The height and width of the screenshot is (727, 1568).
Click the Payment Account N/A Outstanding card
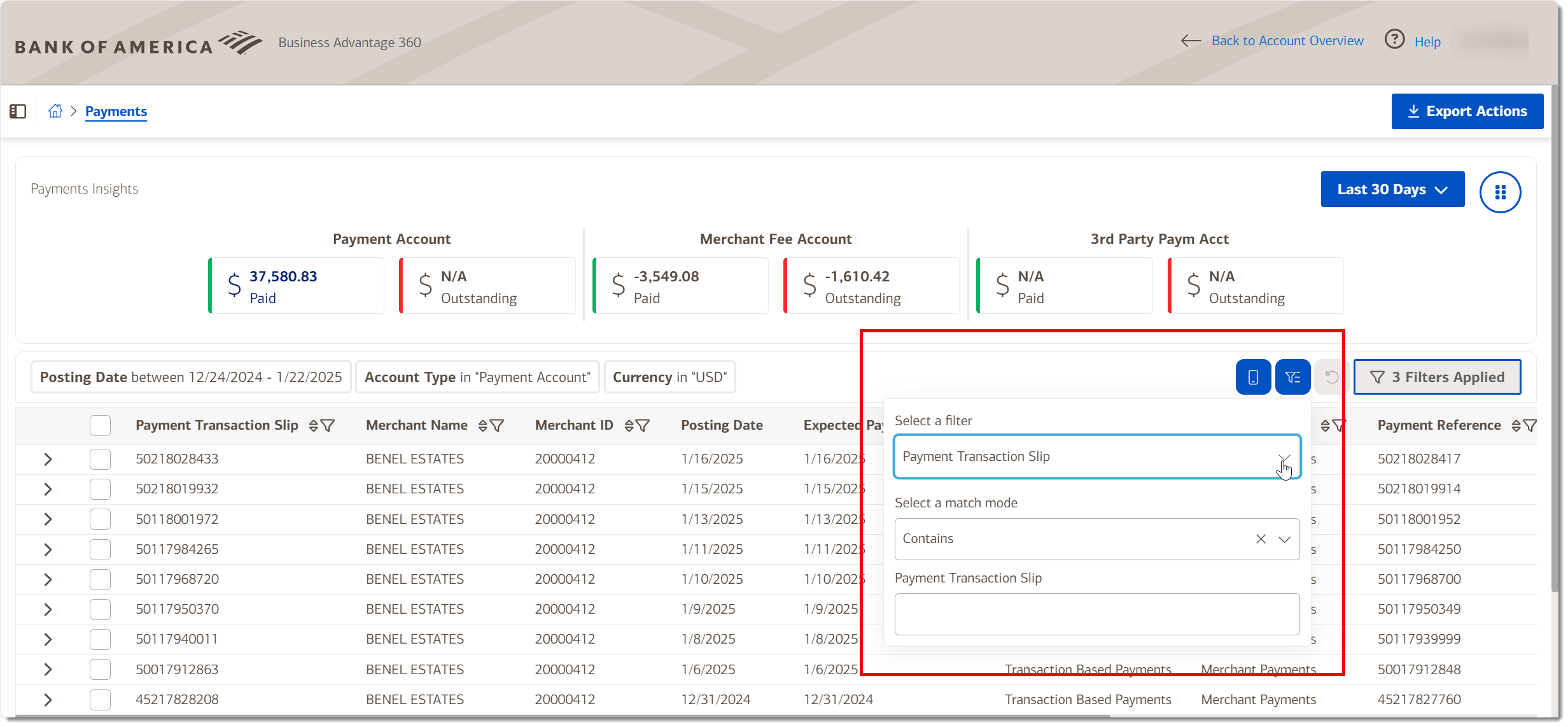[487, 286]
